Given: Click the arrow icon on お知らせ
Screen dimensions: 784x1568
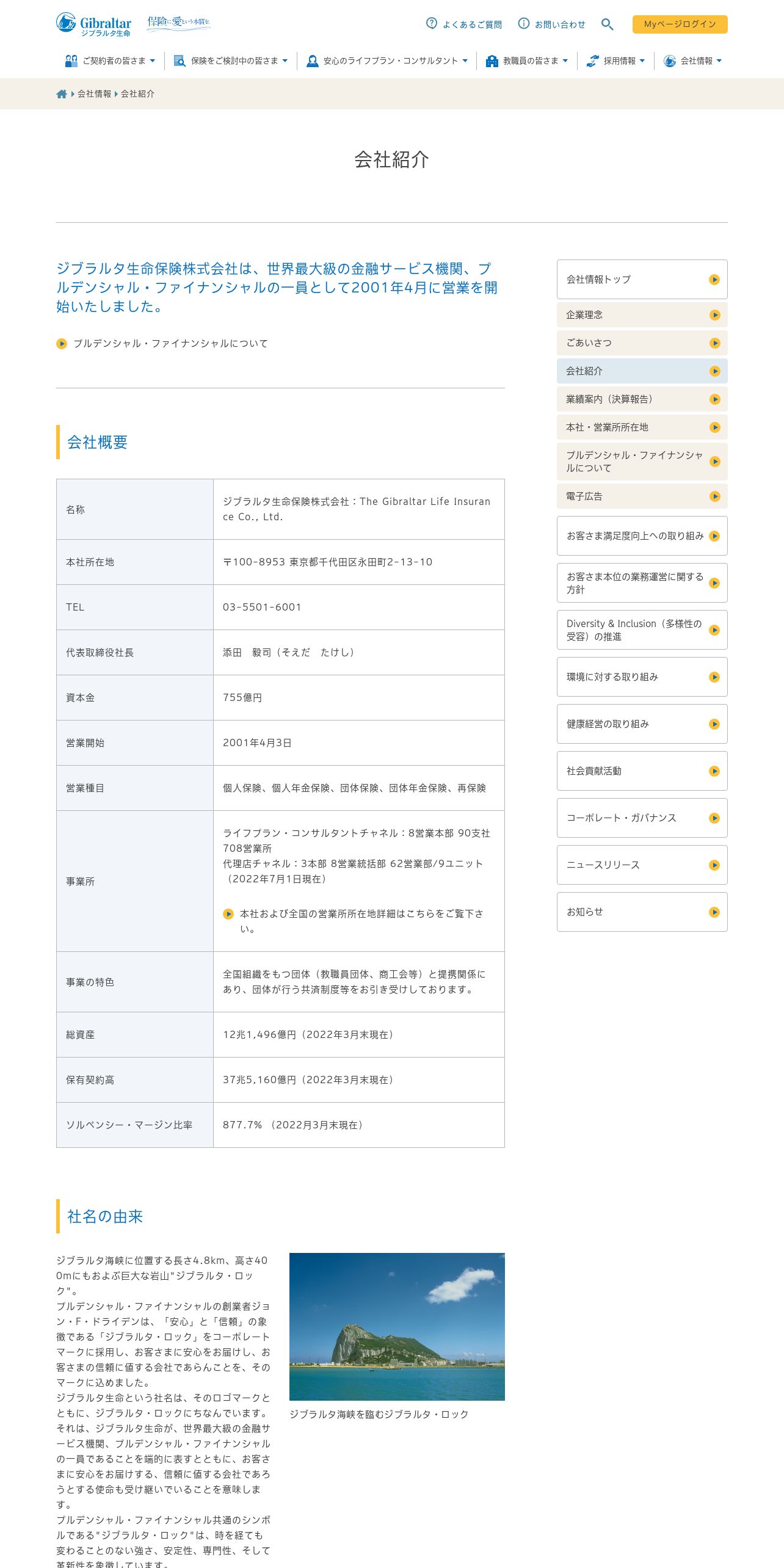Looking at the screenshot, I should click(714, 912).
